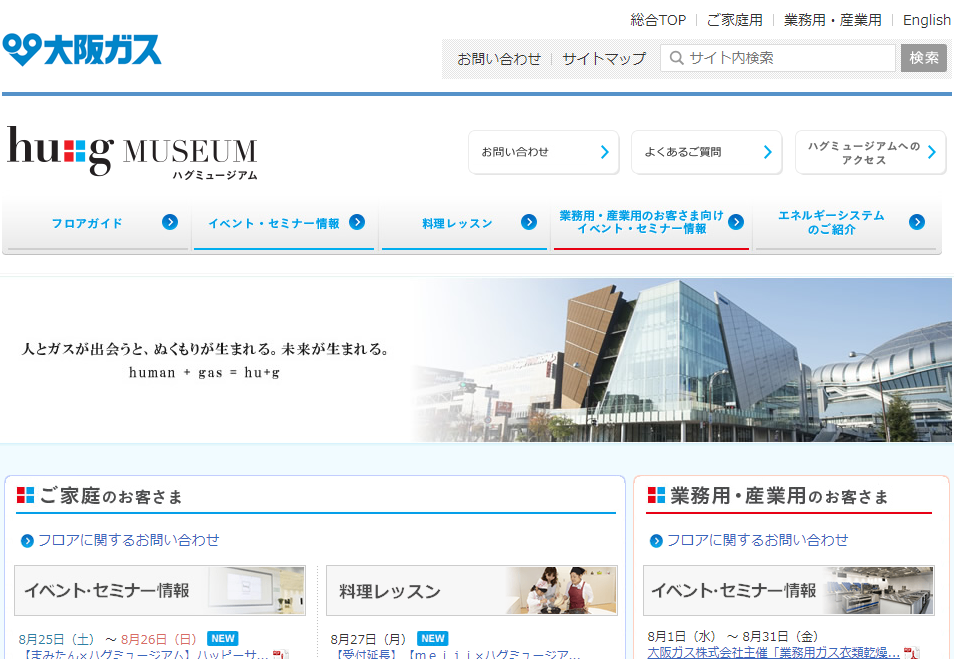Click ハグミュージアムへのアクセス button
This screenshot has width=954, height=659.
click(x=870, y=152)
